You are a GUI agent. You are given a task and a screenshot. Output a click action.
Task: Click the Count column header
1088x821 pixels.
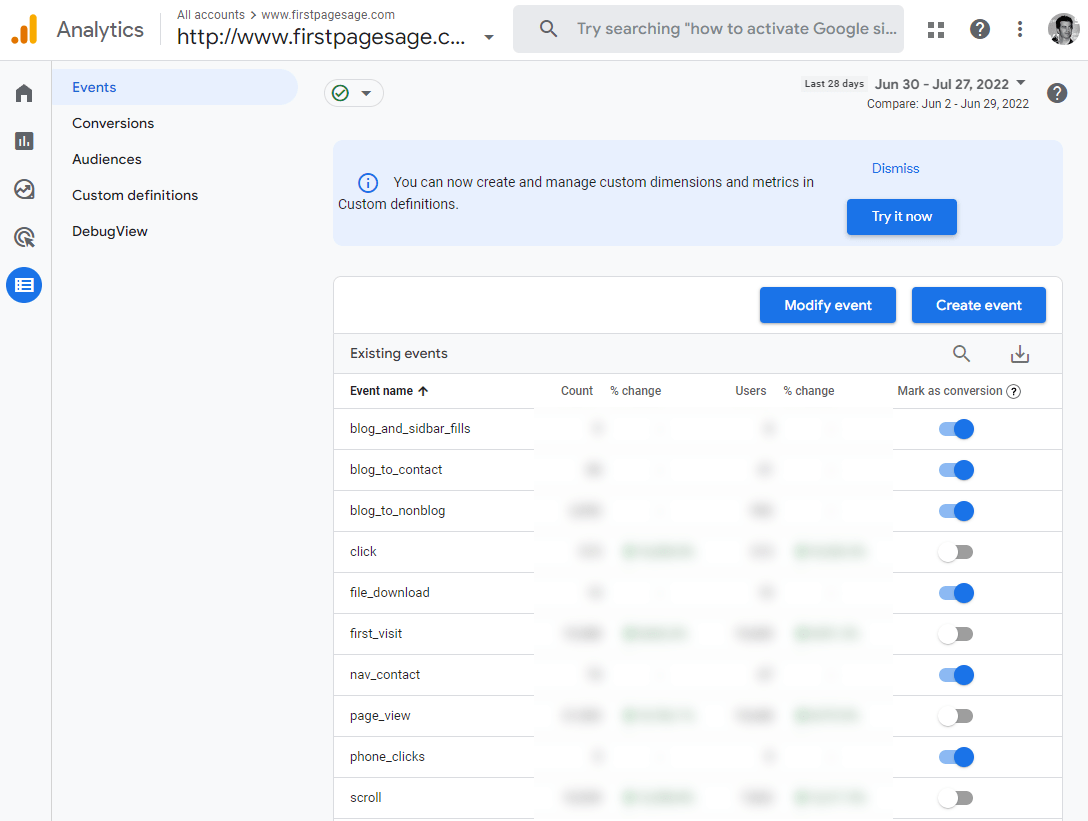[577, 391]
